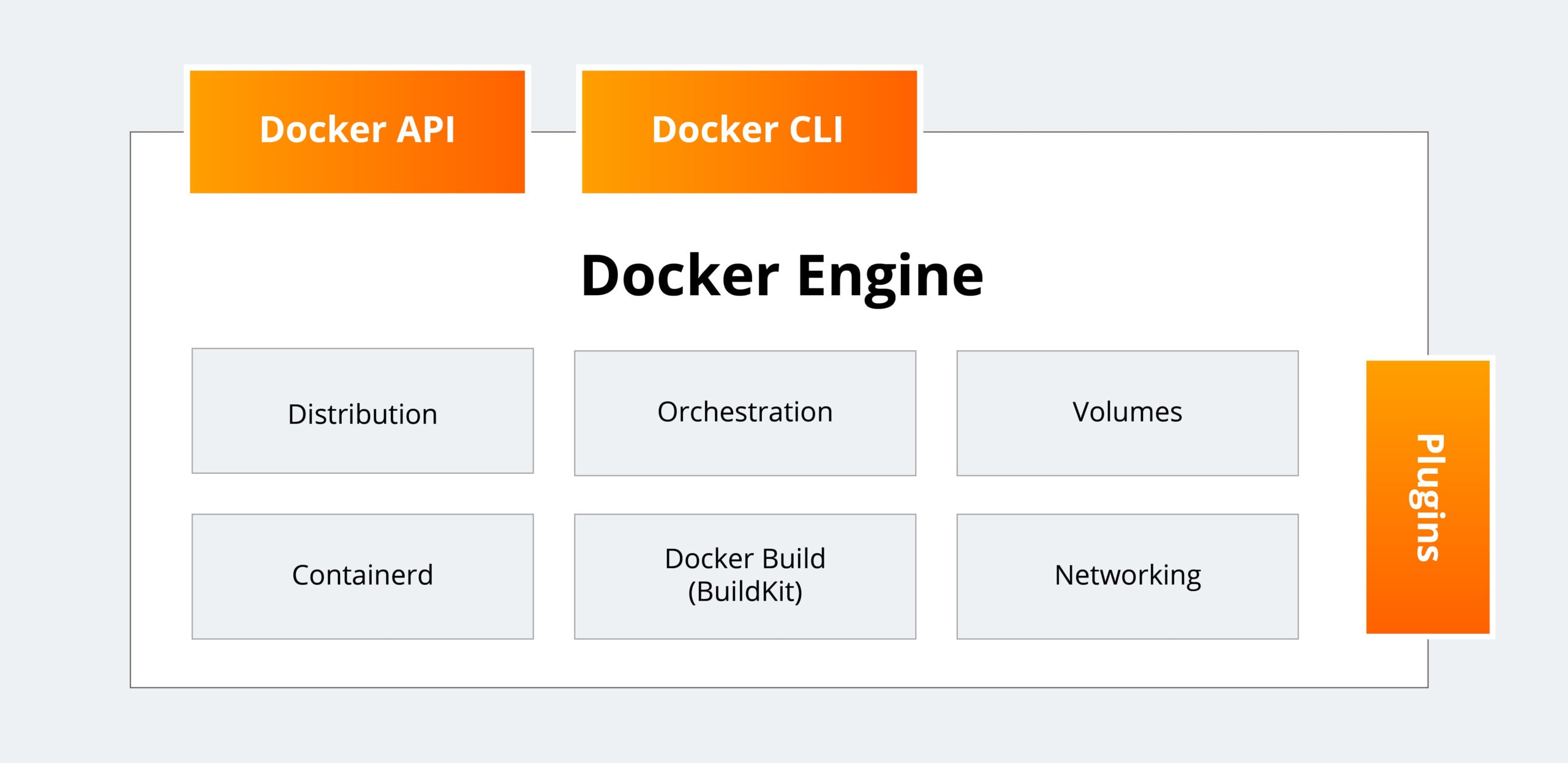Click the word "Docker" in the black heading
The width and height of the screenshot is (1568, 763).
pos(680,276)
